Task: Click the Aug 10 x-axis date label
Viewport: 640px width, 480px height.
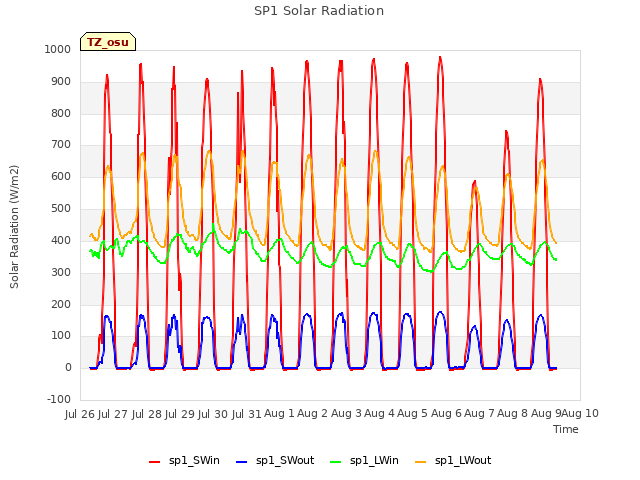Action: click(x=580, y=414)
